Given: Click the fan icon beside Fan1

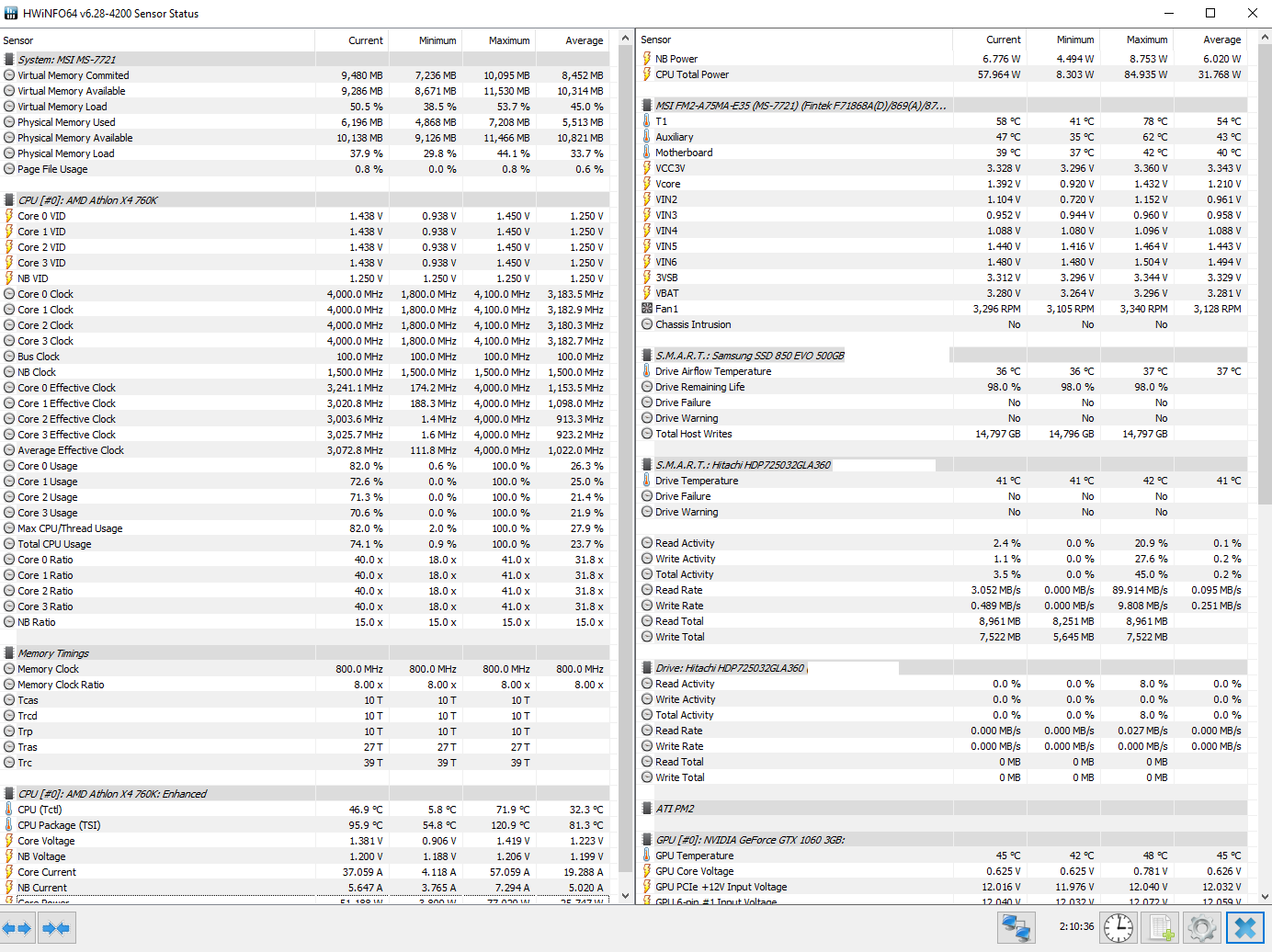Looking at the screenshot, I should [647, 309].
